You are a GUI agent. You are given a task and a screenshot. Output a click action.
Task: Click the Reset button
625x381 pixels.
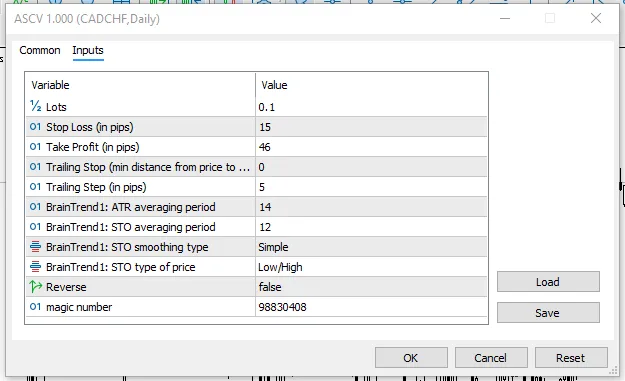571,358
